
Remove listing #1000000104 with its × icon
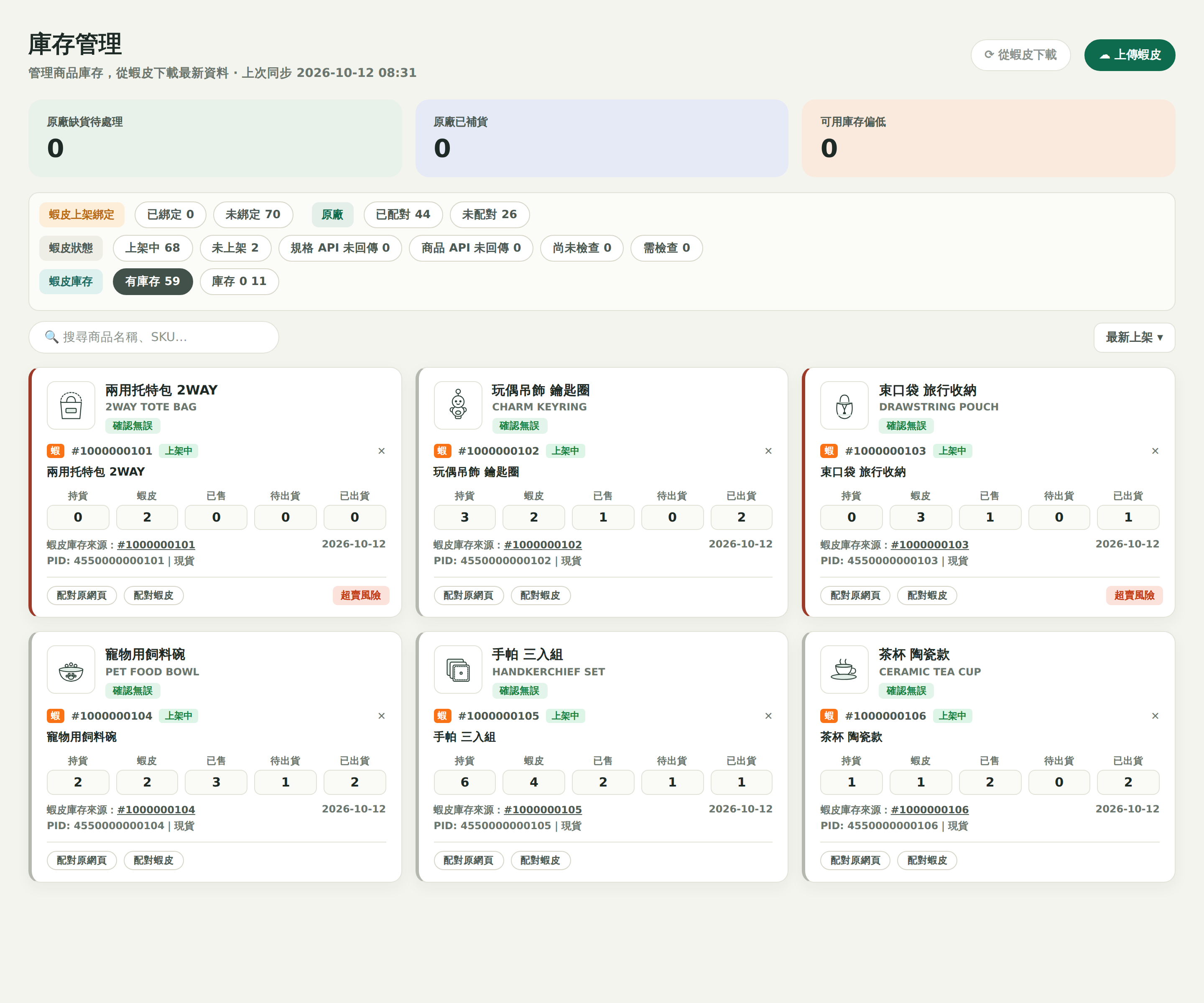coord(381,716)
